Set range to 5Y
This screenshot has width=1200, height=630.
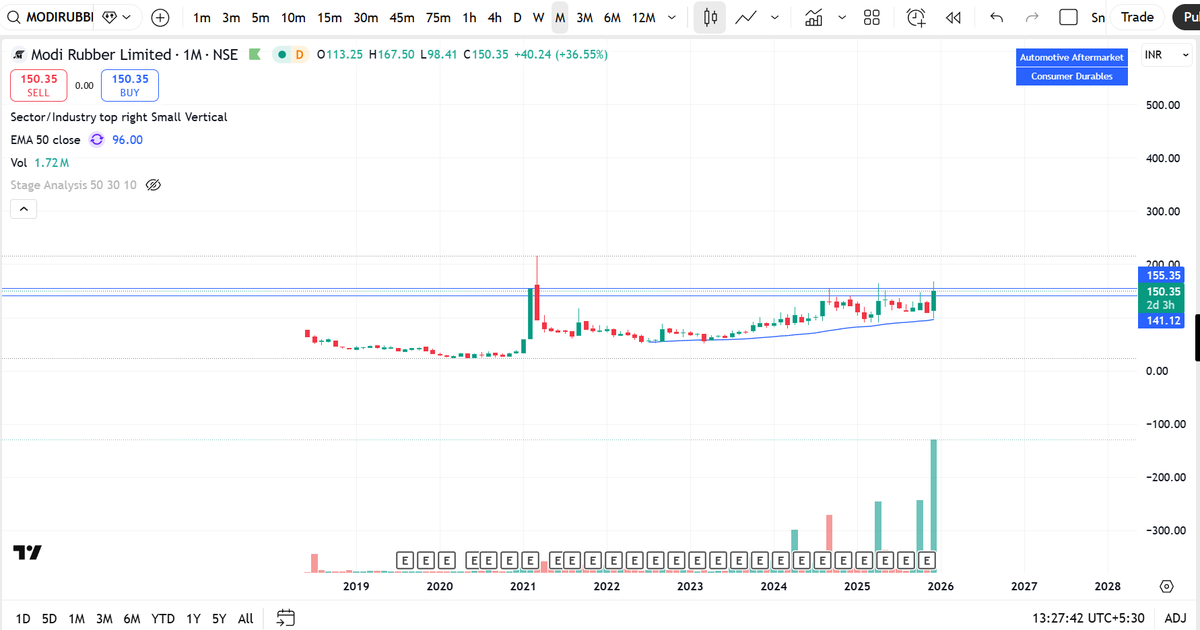coord(219,618)
